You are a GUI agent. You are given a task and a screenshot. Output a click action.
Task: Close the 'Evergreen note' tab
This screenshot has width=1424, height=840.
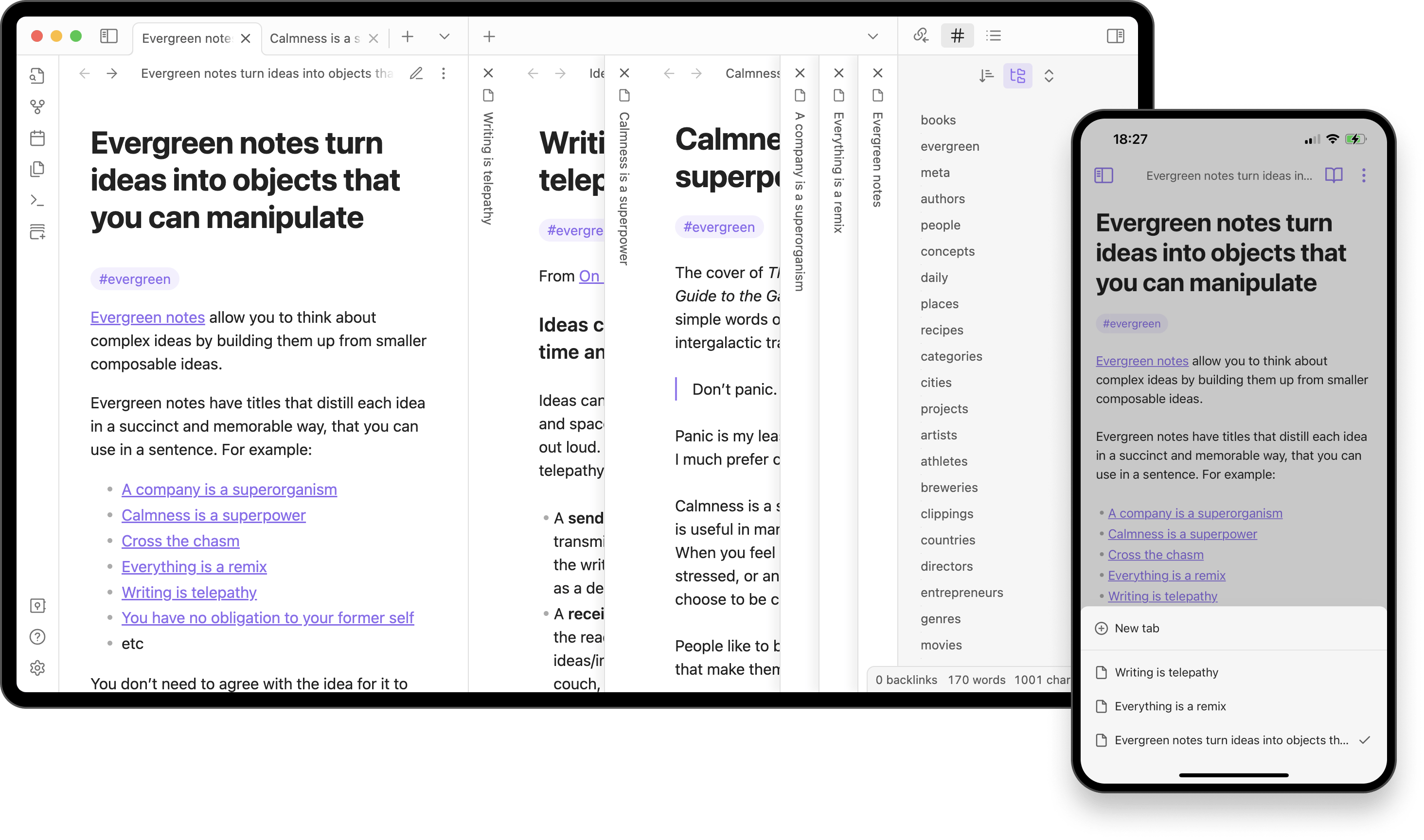click(x=246, y=38)
